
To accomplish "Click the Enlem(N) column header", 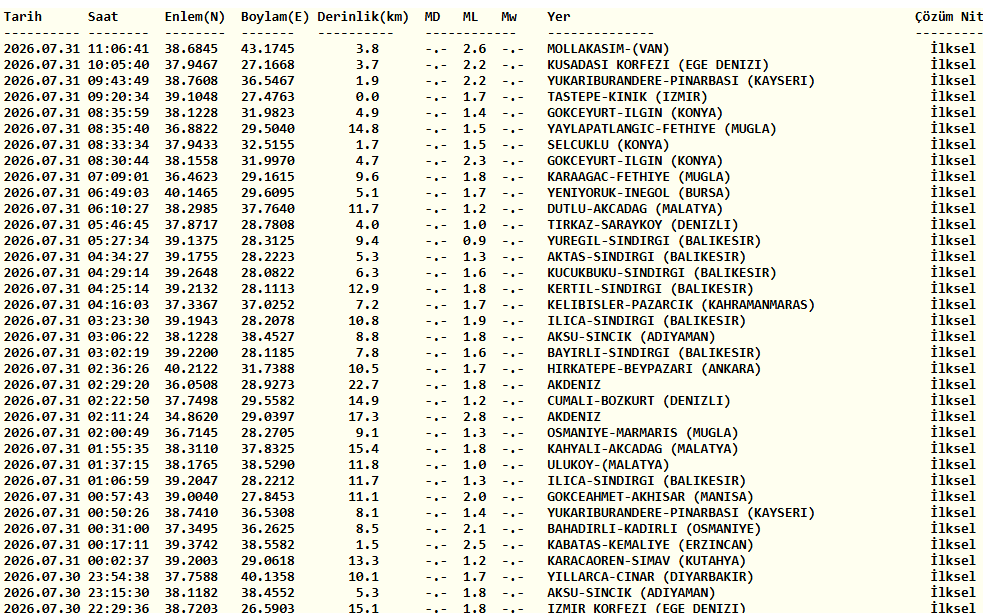I will point(195,17).
